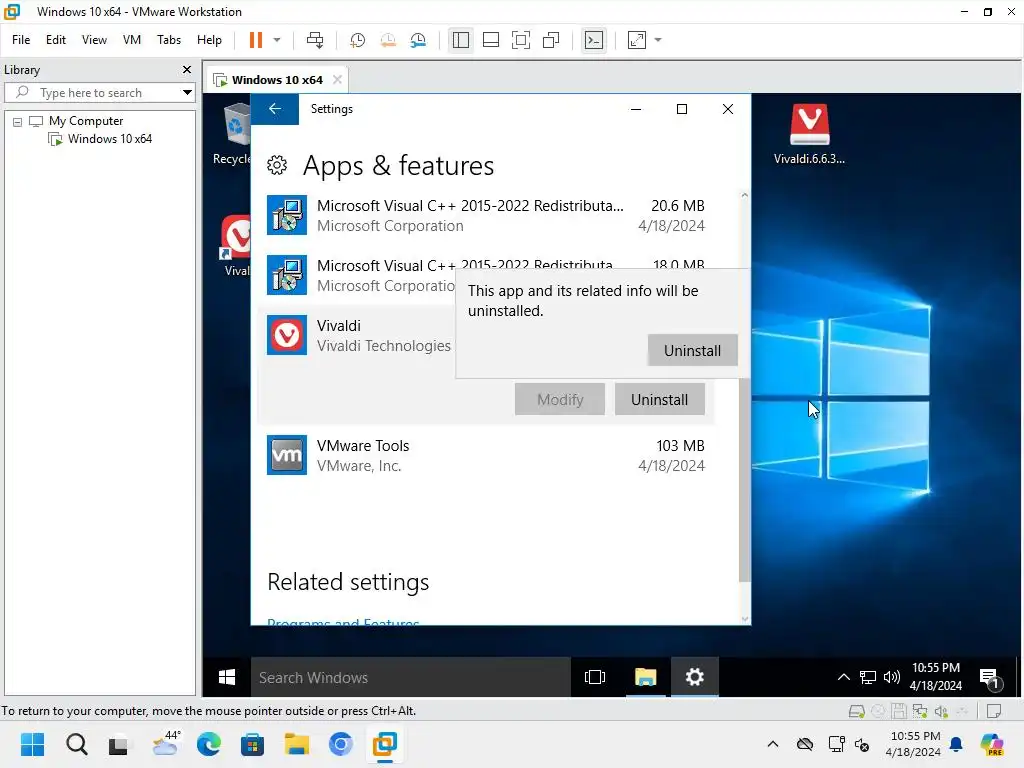
Task: Click the greyed Modify button
Action: (x=560, y=400)
